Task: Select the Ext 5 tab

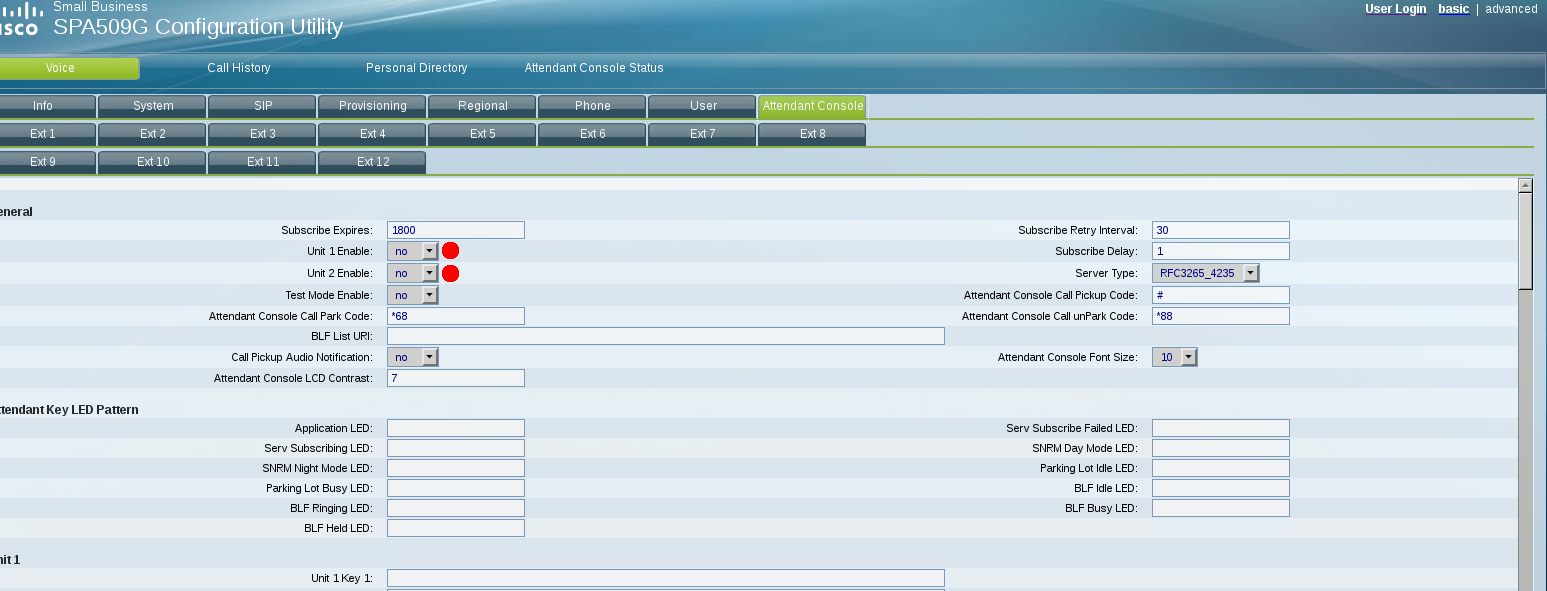Action: pos(482,134)
